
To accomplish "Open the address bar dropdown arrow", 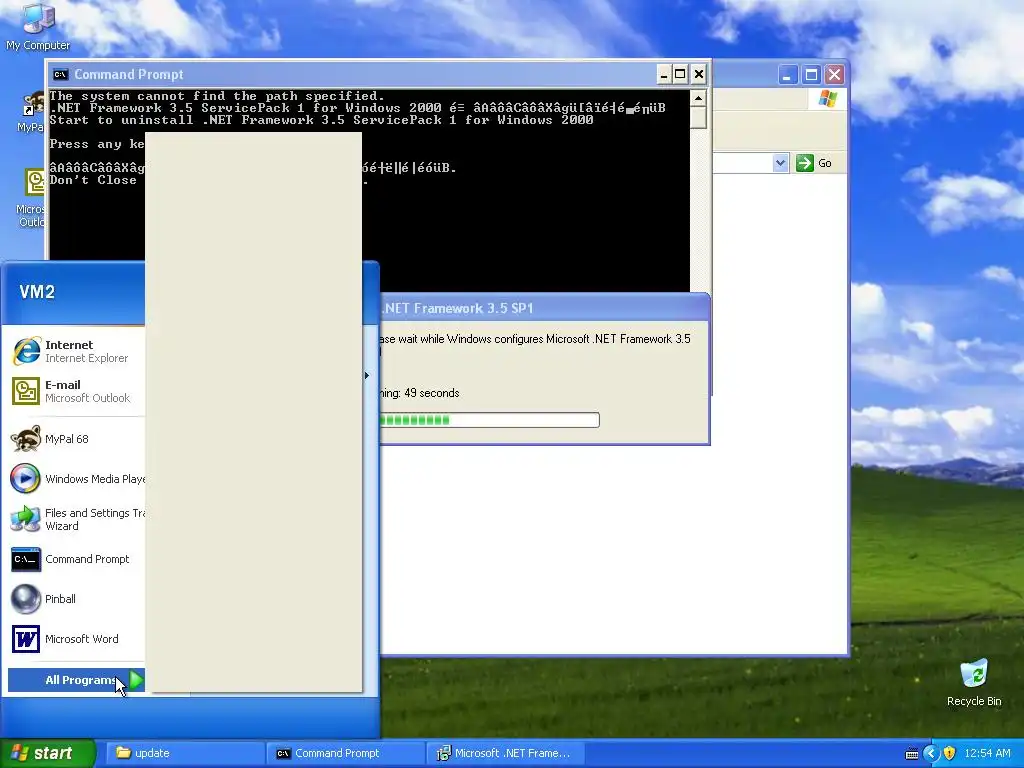I will pyautogui.click(x=780, y=163).
